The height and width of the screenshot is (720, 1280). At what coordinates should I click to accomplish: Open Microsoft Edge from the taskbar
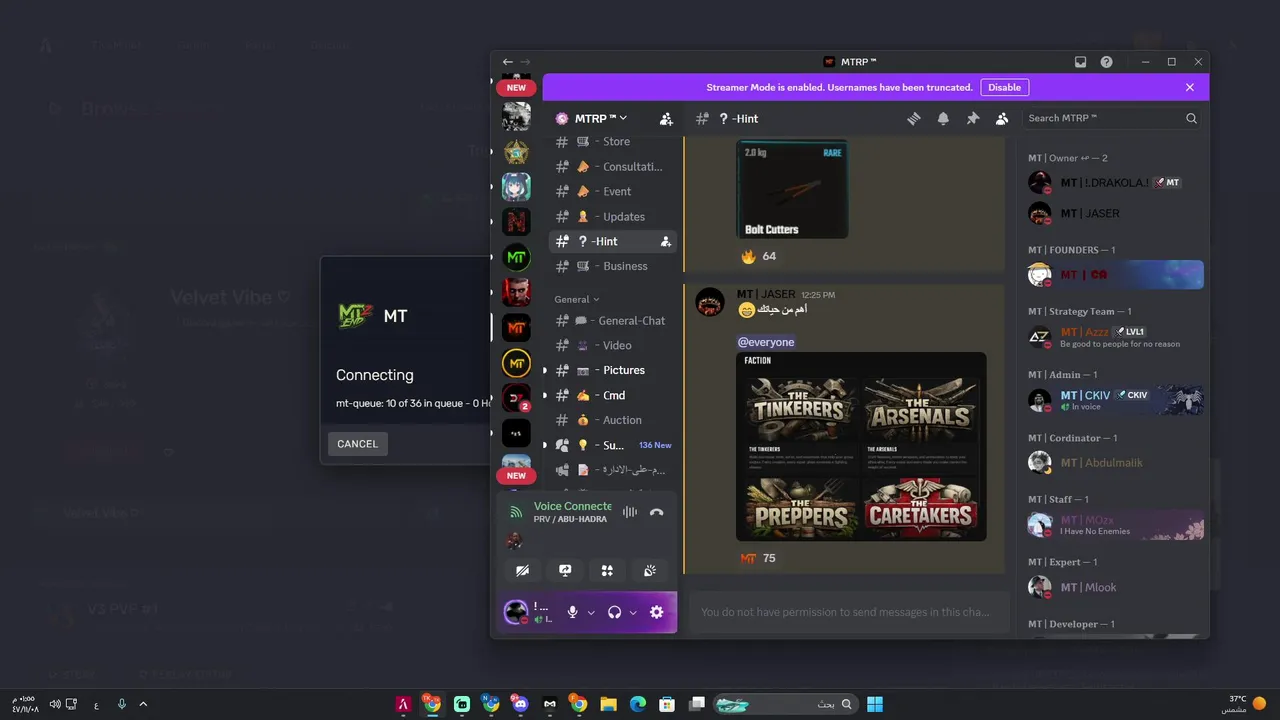coord(638,704)
